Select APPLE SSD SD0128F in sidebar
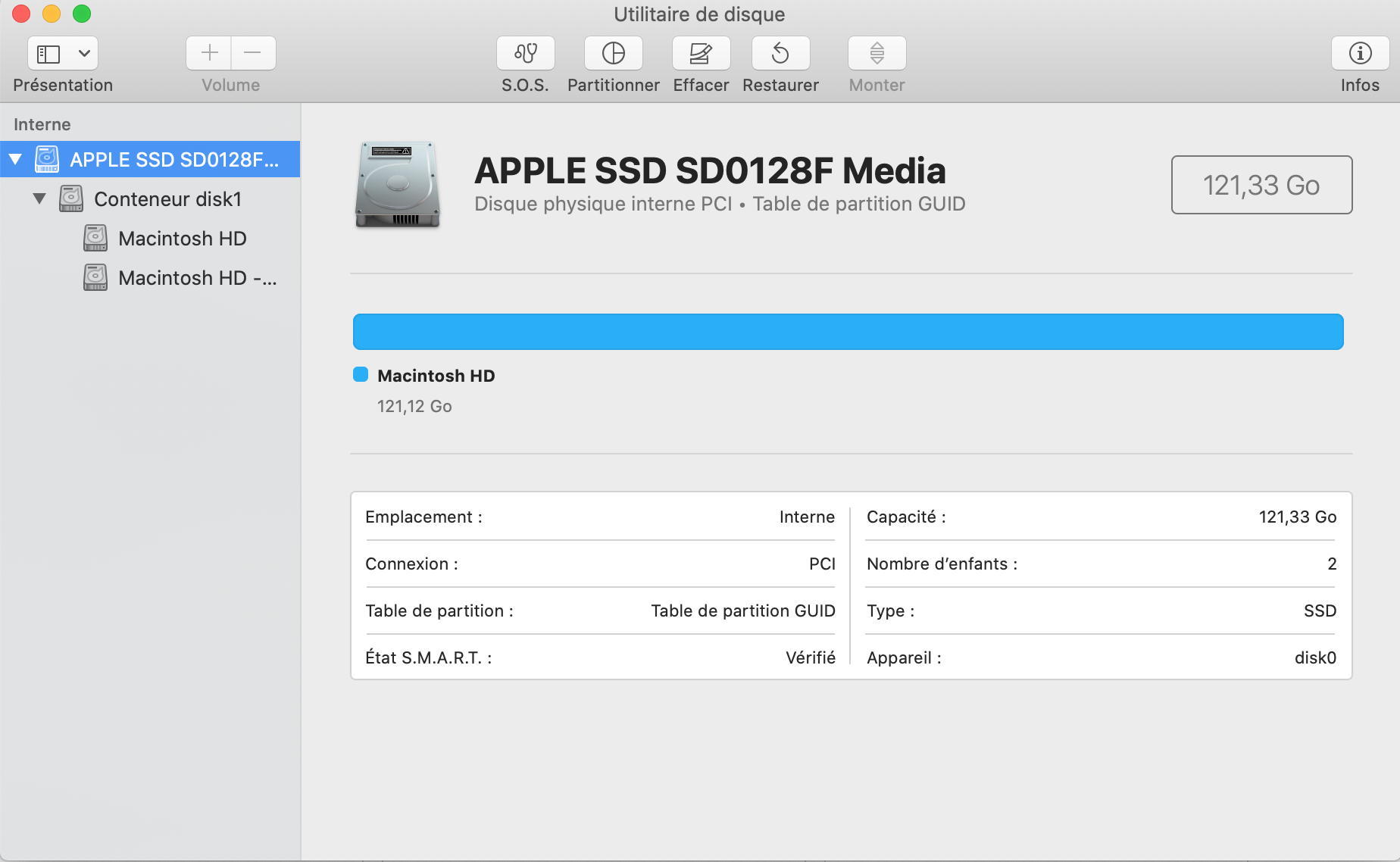This screenshot has width=1400, height=862. tap(174, 160)
